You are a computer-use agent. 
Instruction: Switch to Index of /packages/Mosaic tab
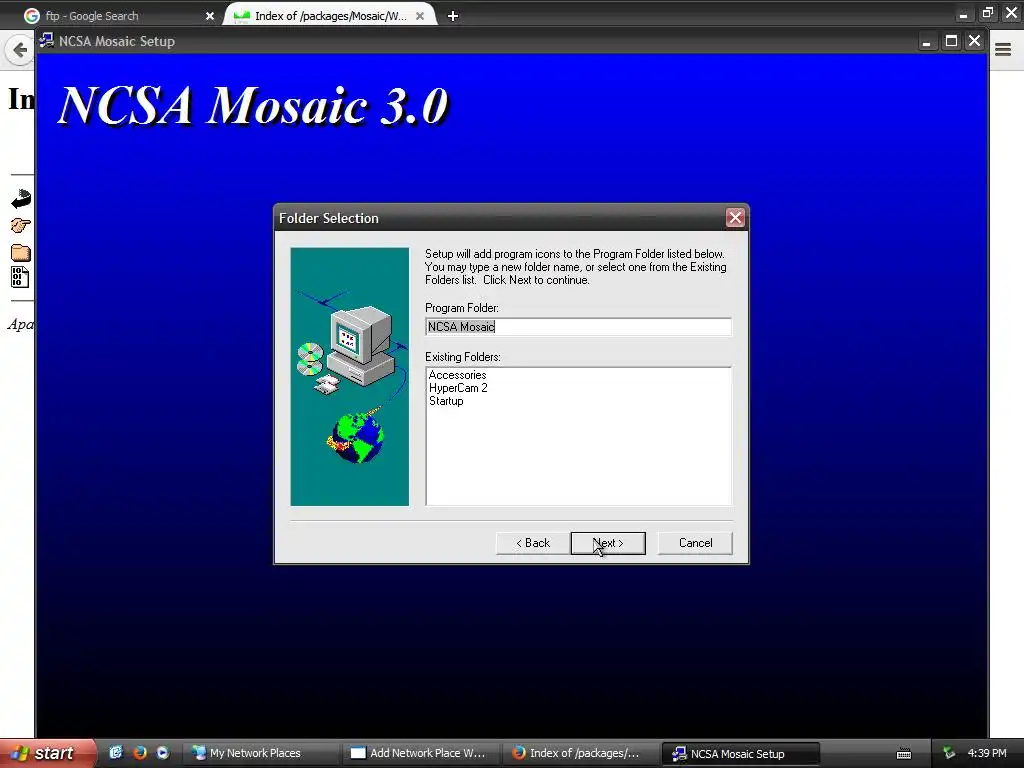tap(330, 16)
